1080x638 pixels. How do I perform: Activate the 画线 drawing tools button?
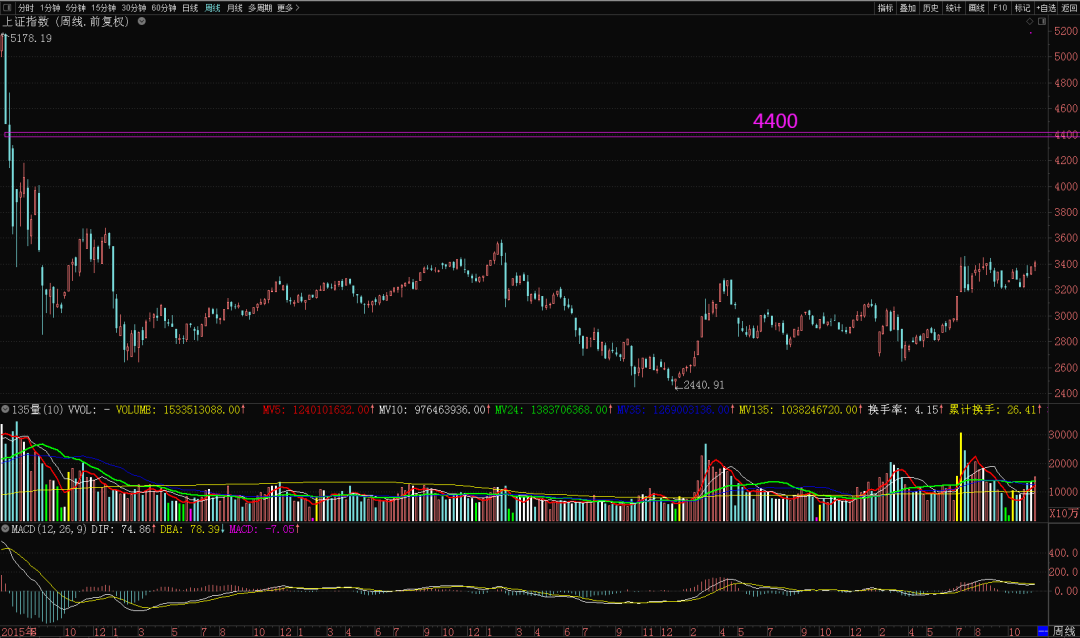click(977, 8)
